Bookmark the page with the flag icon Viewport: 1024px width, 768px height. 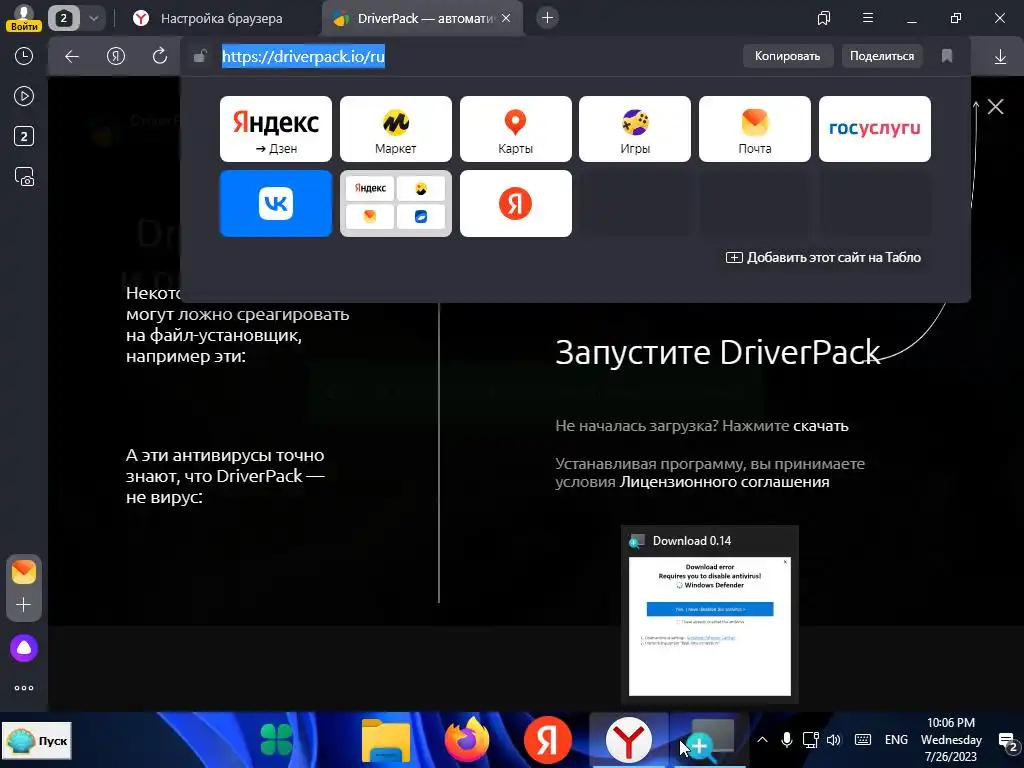[947, 56]
